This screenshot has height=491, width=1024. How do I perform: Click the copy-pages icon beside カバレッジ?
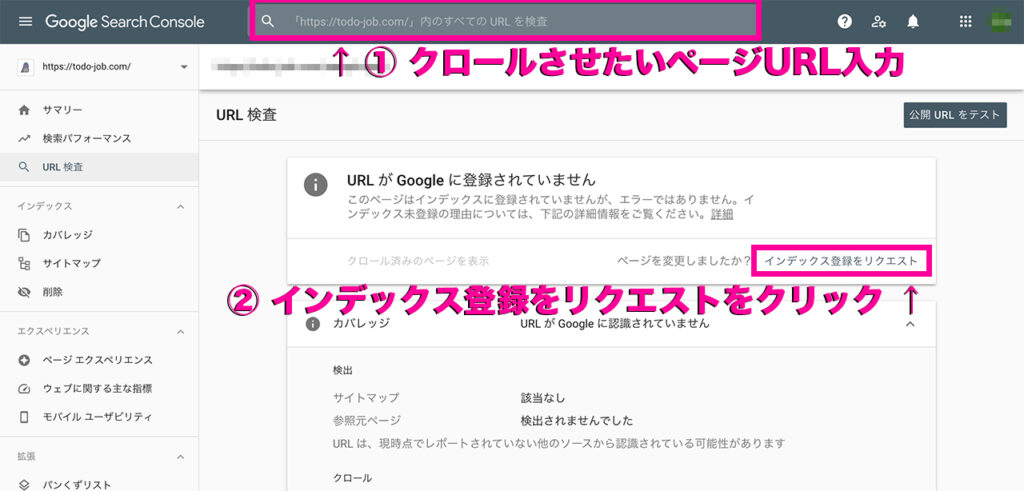pos(24,235)
